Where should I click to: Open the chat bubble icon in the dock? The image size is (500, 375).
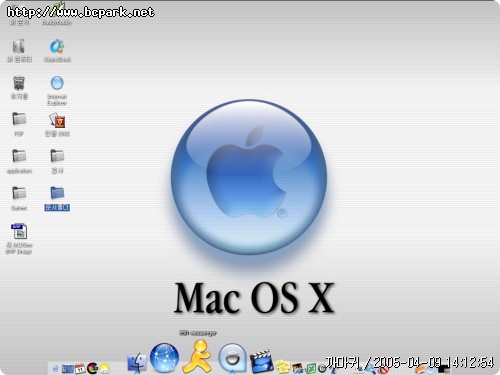click(x=233, y=358)
